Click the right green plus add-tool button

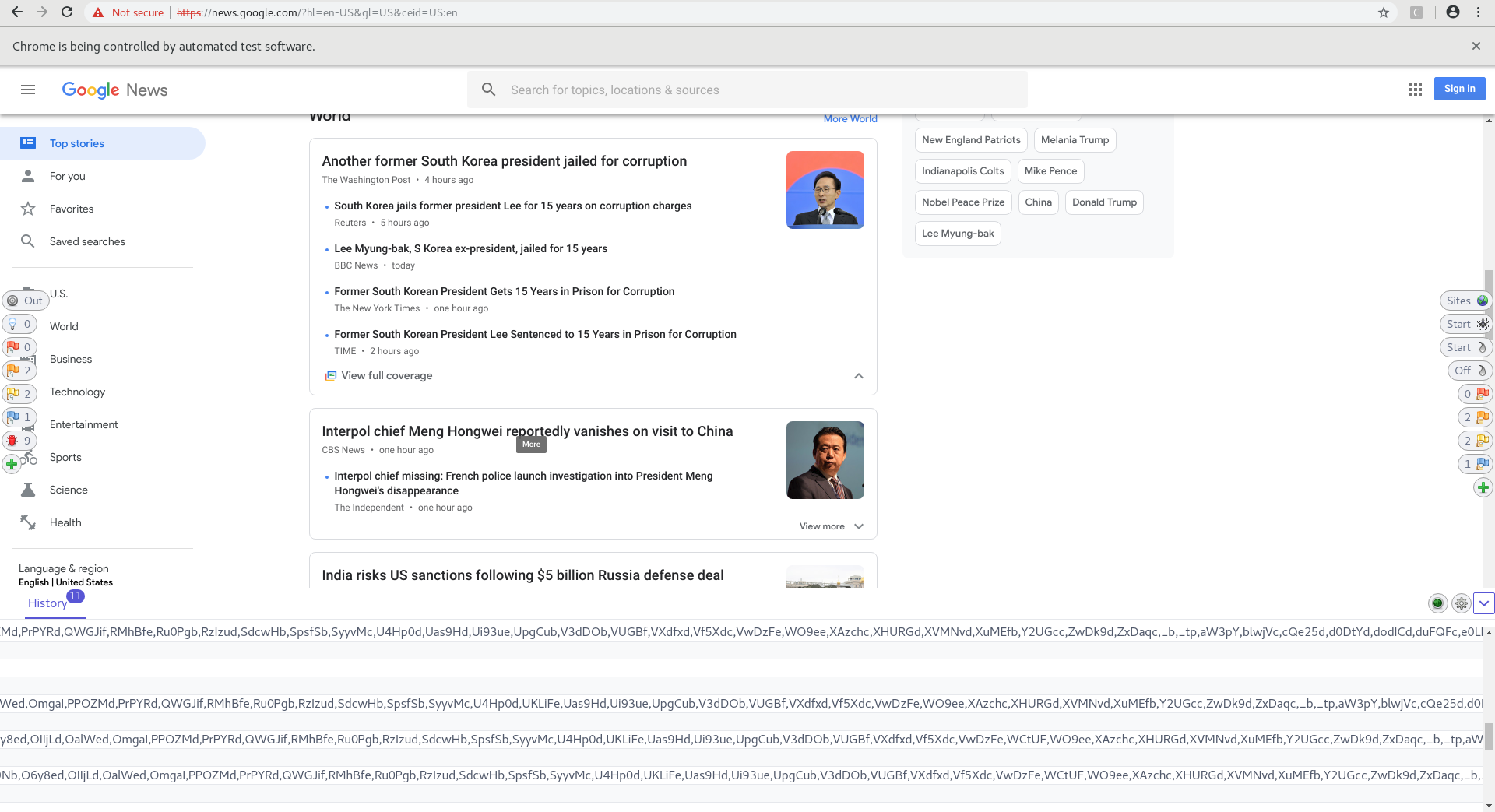(1483, 487)
